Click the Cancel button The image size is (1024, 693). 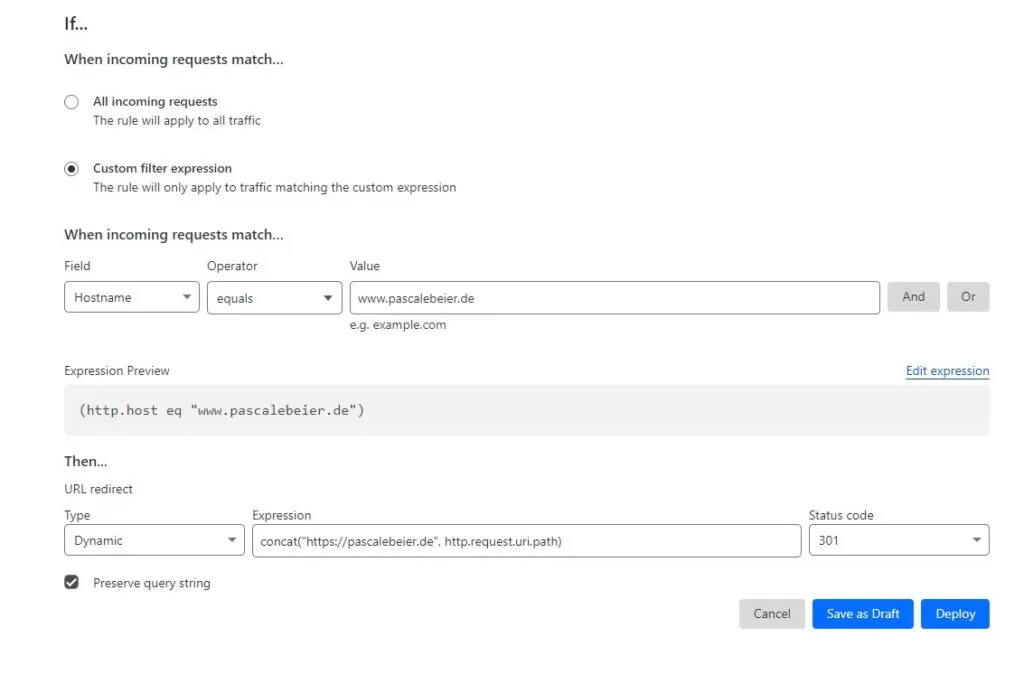[771, 614]
